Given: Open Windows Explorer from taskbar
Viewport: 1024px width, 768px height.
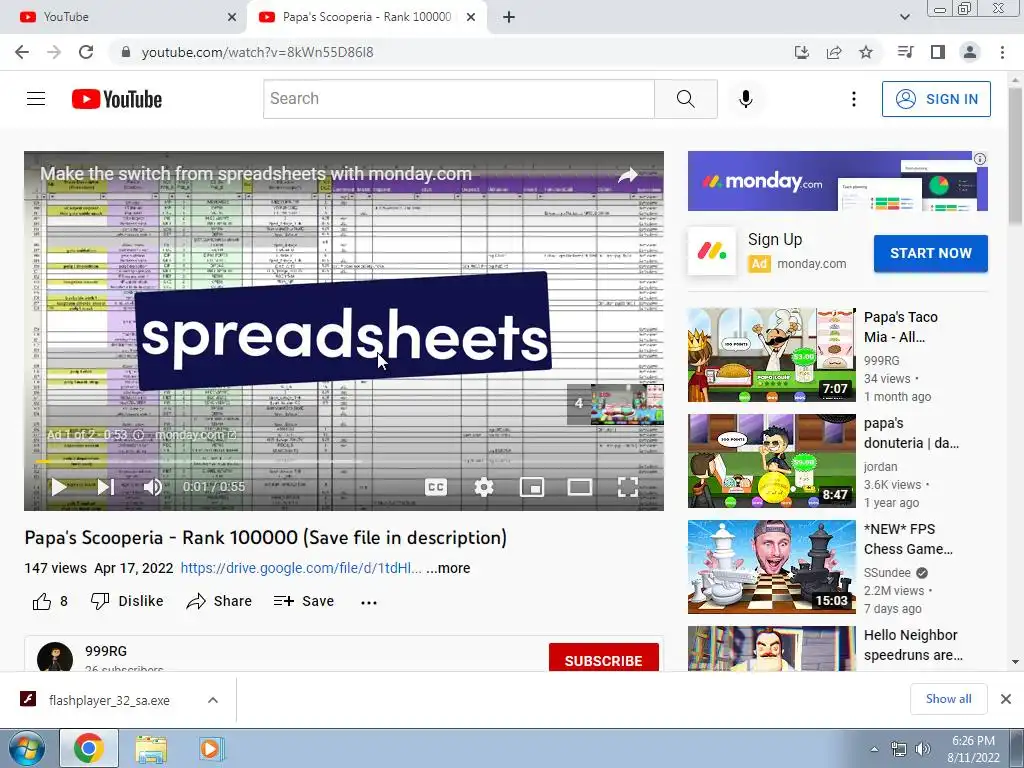Looking at the screenshot, I should (x=151, y=748).
